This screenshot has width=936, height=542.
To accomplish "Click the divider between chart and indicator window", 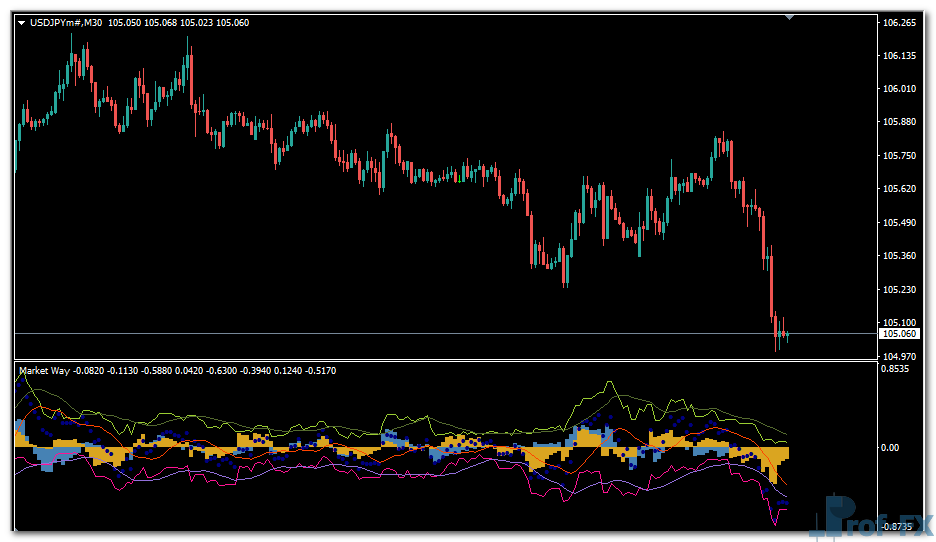I will 440,360.
